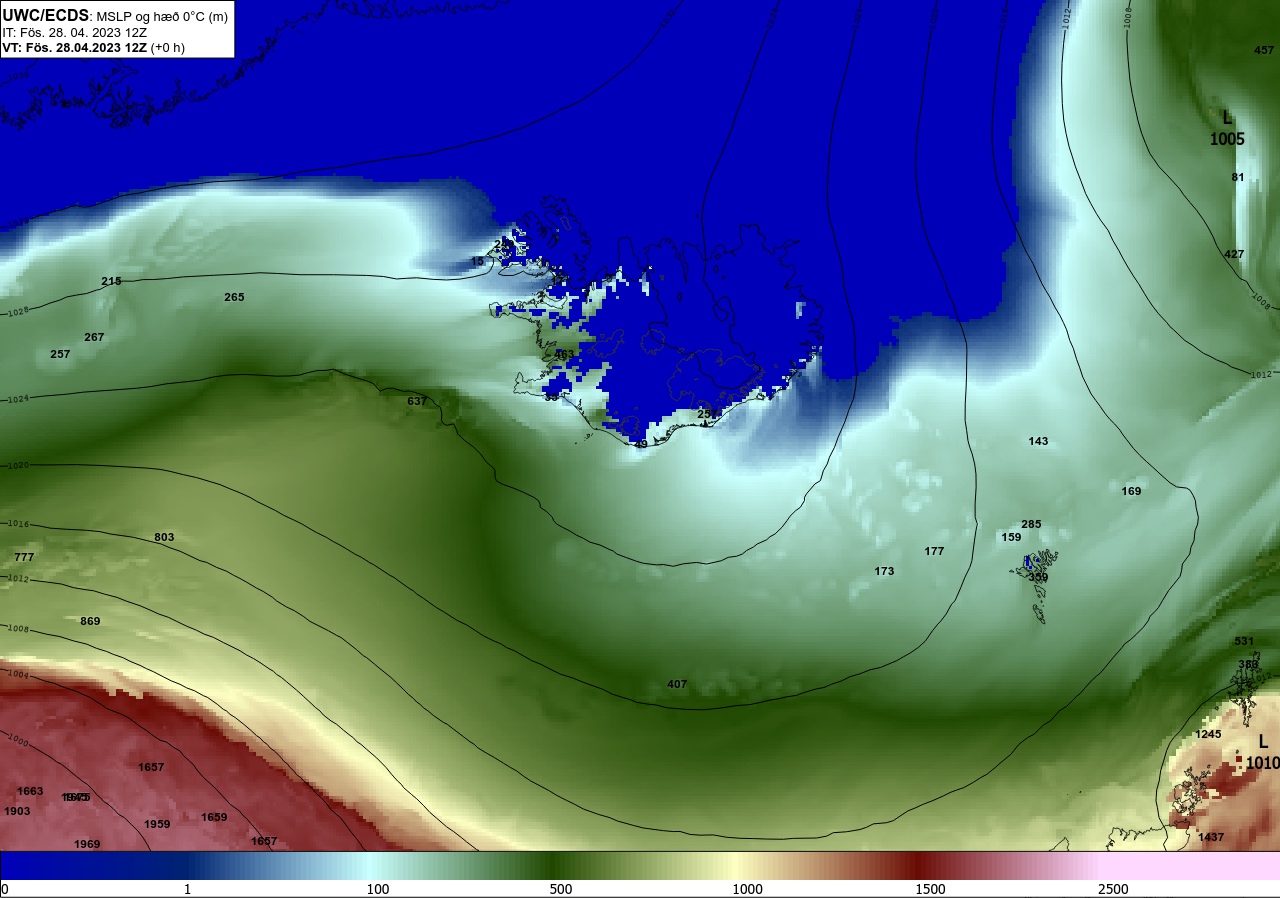The width and height of the screenshot is (1280, 898).
Task: Click the 257 height value
Action: [x=60, y=354]
